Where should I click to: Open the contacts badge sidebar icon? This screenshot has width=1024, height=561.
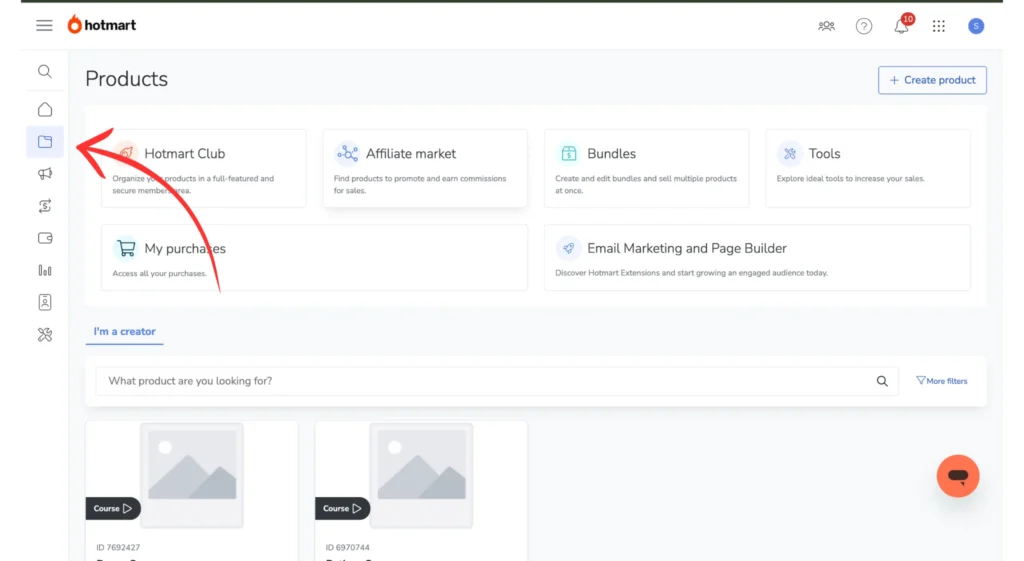pos(44,302)
